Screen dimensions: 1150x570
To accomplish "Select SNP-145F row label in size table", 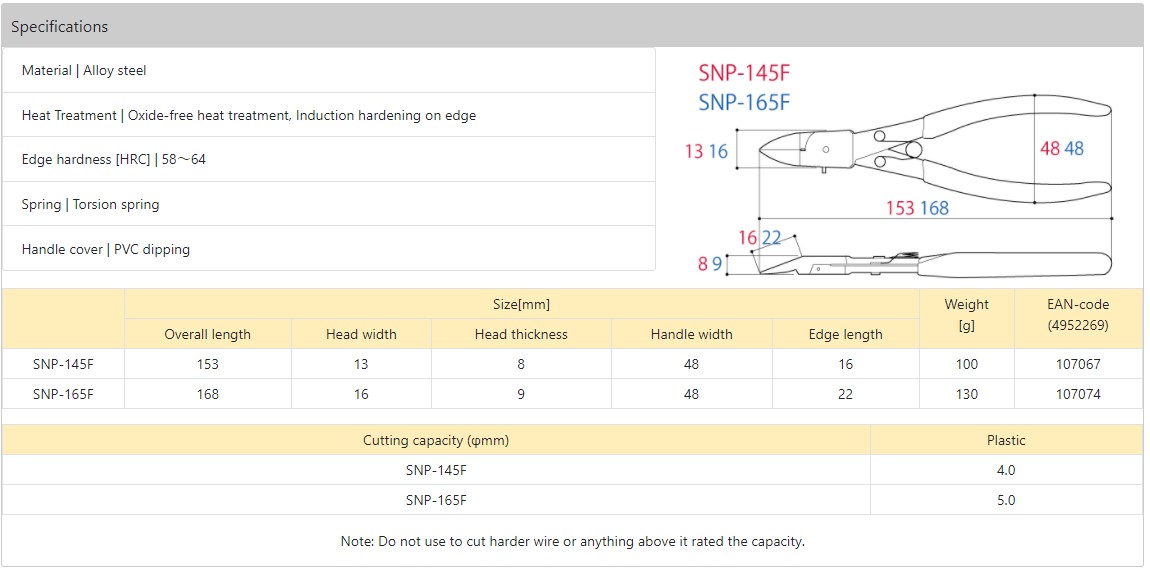I will click(63, 364).
